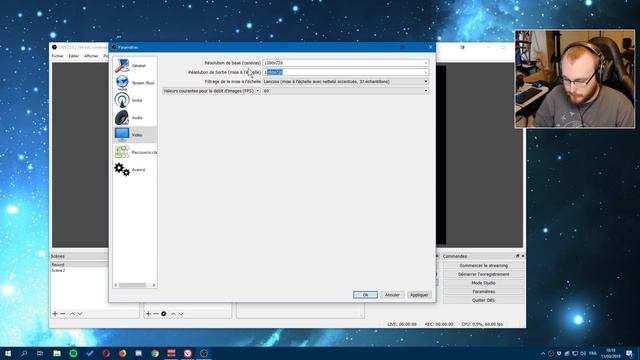The width and height of the screenshot is (640, 360).
Task: Expand the Résolution de sortie dropdown arrow
Action: click(x=426, y=72)
